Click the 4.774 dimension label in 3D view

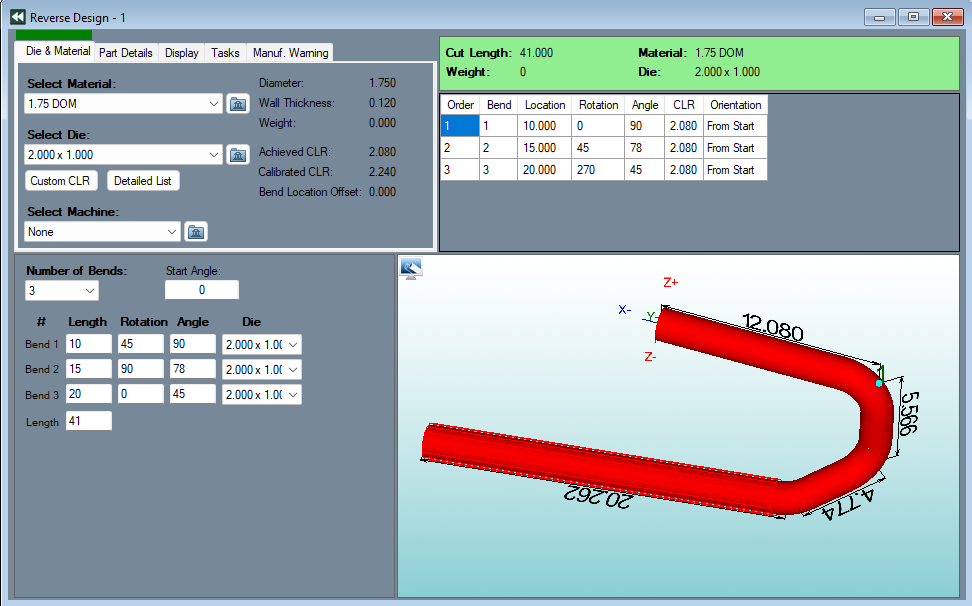pyautogui.click(x=848, y=505)
